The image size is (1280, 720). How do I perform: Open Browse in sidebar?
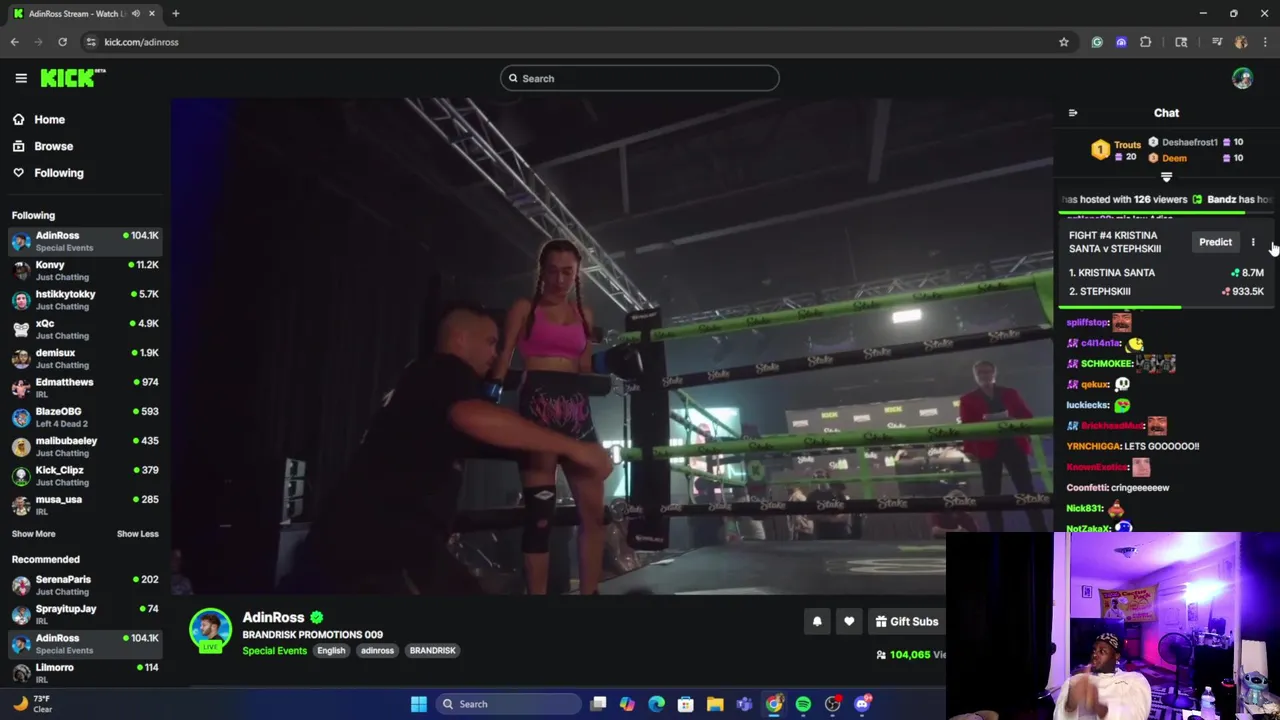(42, 146)
